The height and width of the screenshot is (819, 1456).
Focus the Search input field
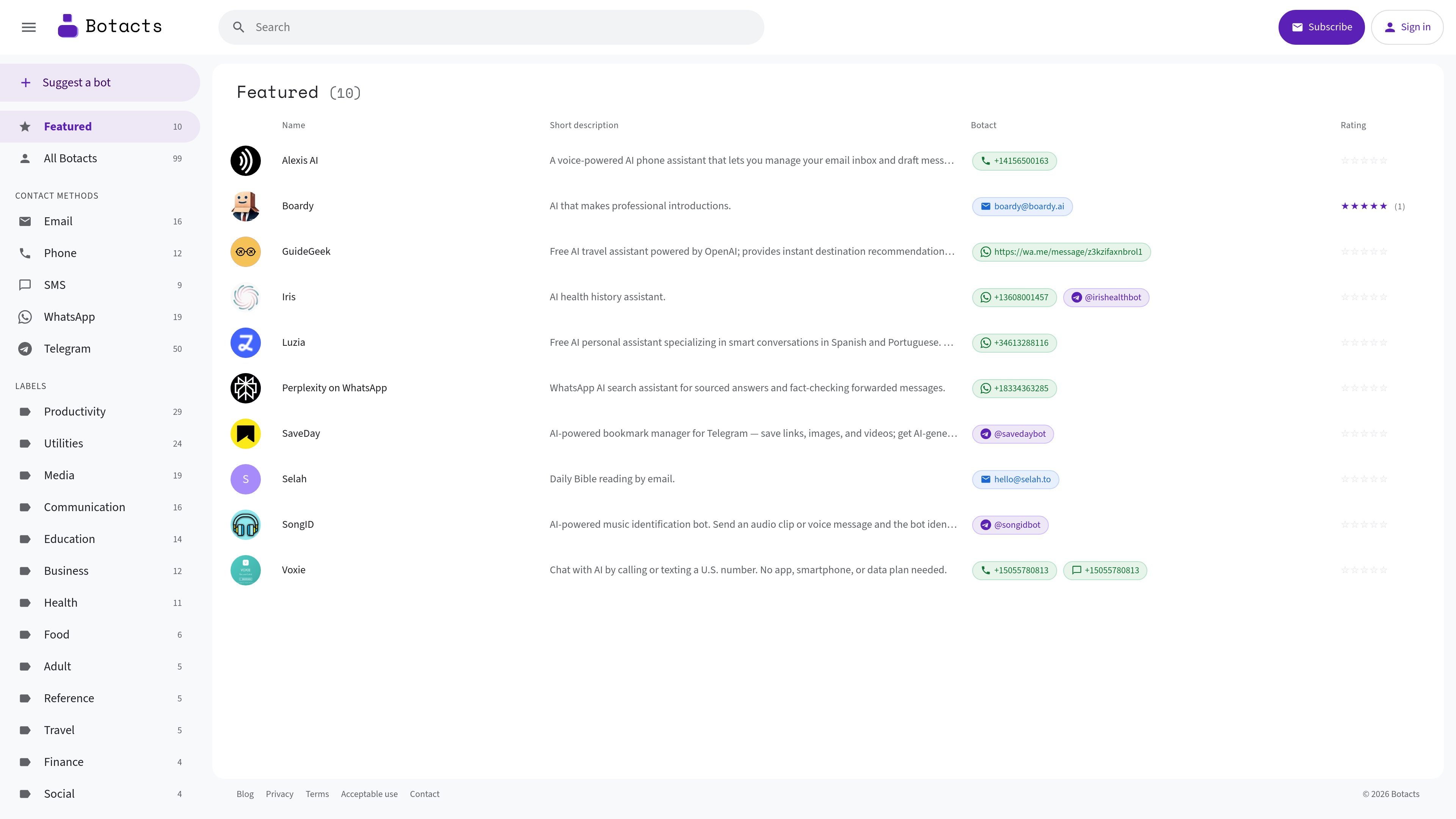pos(491,27)
